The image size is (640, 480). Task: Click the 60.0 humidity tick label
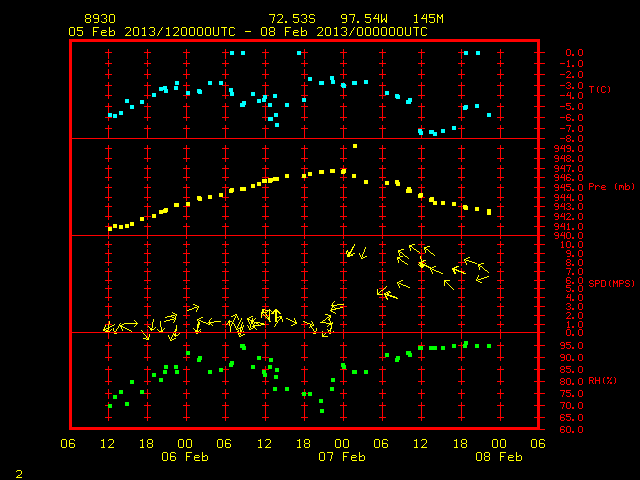[x=571, y=430]
